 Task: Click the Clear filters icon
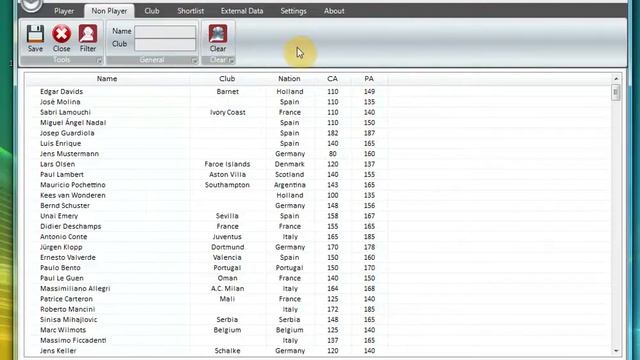click(218, 34)
